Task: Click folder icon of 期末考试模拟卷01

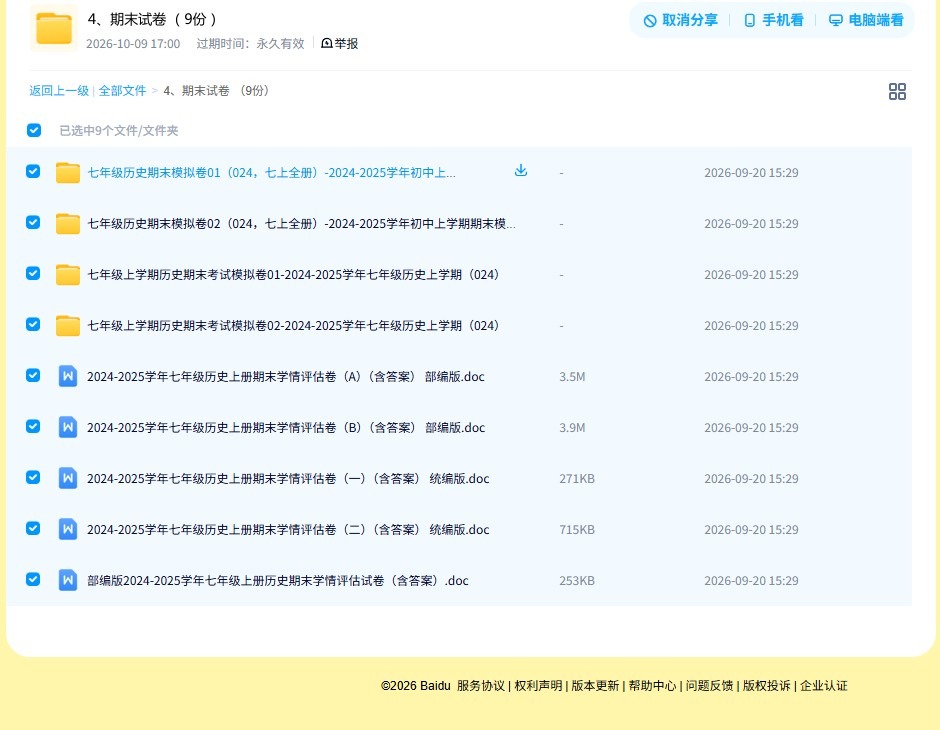Action: 68,274
